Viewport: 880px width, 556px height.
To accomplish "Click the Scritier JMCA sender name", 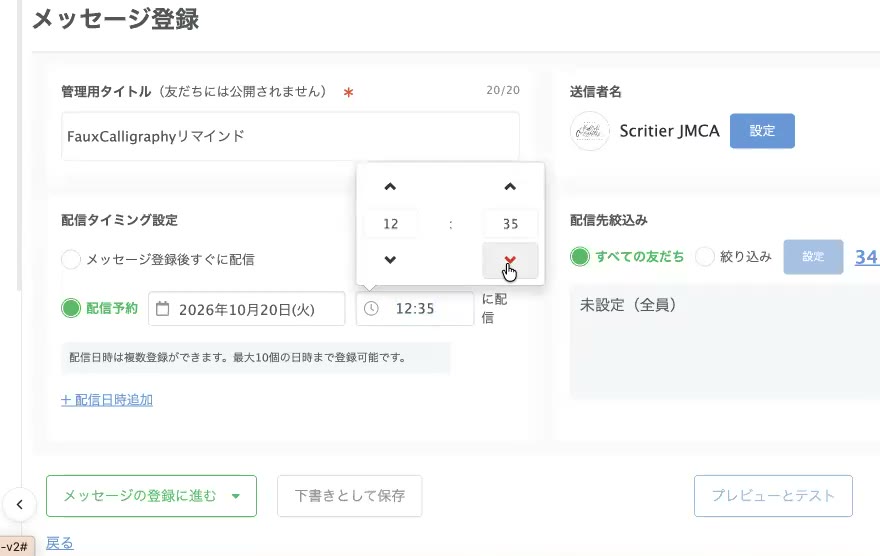I will 669,131.
